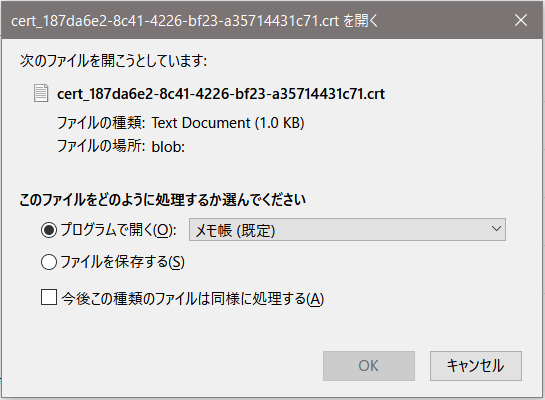Screen dimensions: 545x400
Task: Select the プログラムで開く radio button
Action: (x=49, y=230)
